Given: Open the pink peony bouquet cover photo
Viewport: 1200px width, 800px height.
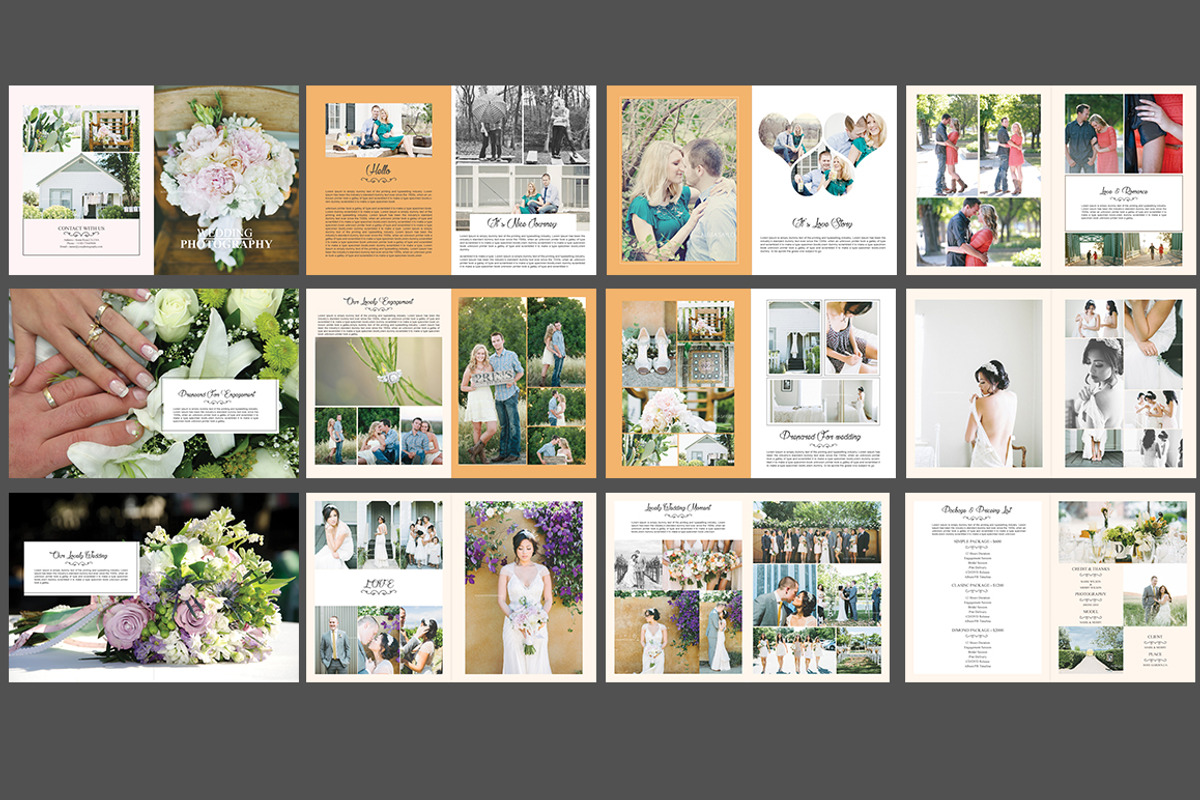Looking at the screenshot, I should (x=227, y=180).
